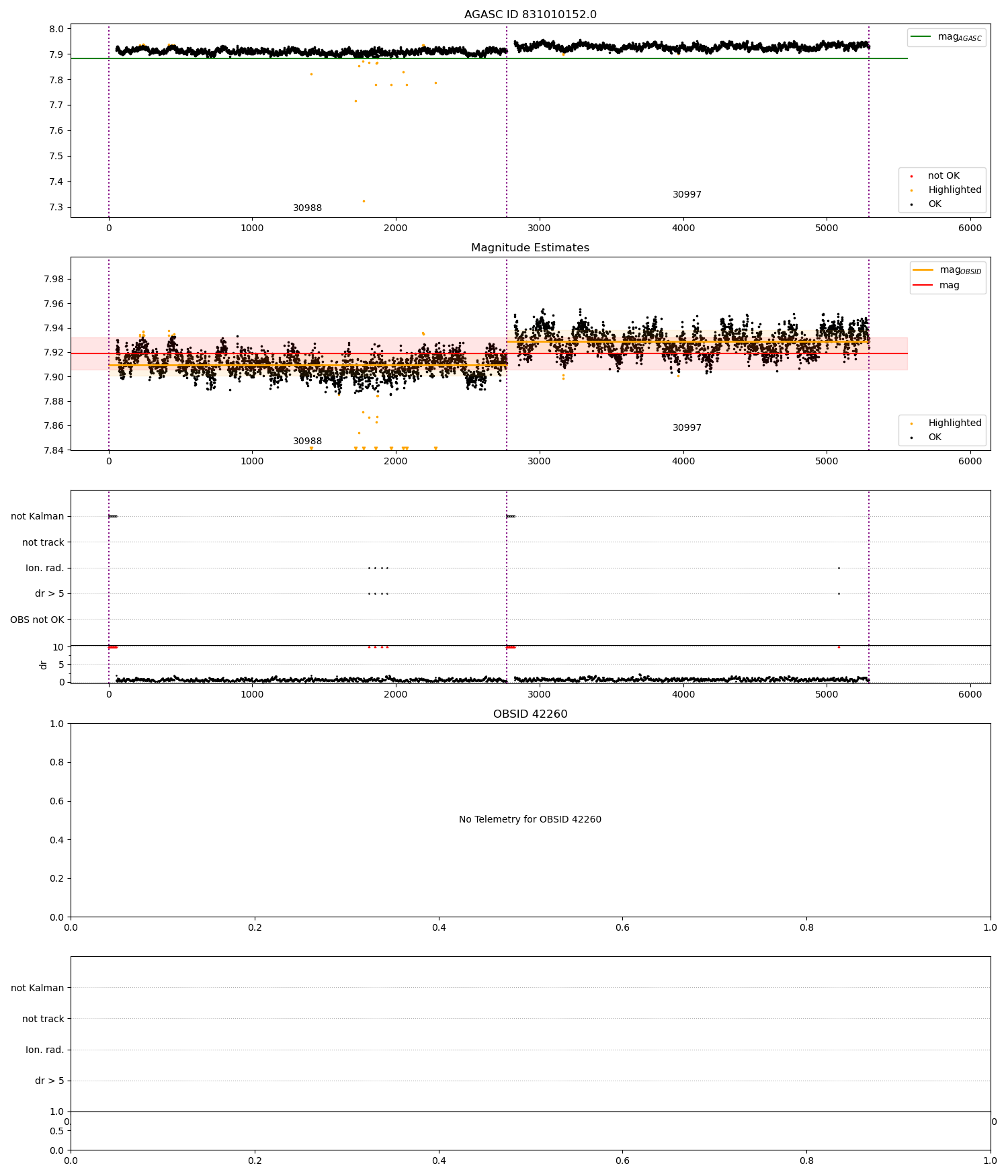Click the red 'not OK' legend marker dot
Screen dimensions: 1008x1176
911,177
